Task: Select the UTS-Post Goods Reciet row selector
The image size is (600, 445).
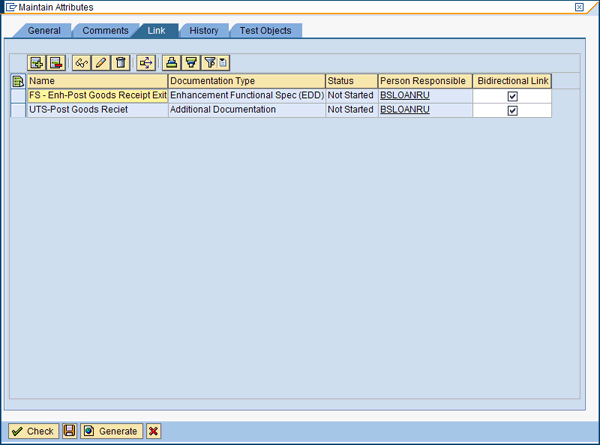Action: 18,110
